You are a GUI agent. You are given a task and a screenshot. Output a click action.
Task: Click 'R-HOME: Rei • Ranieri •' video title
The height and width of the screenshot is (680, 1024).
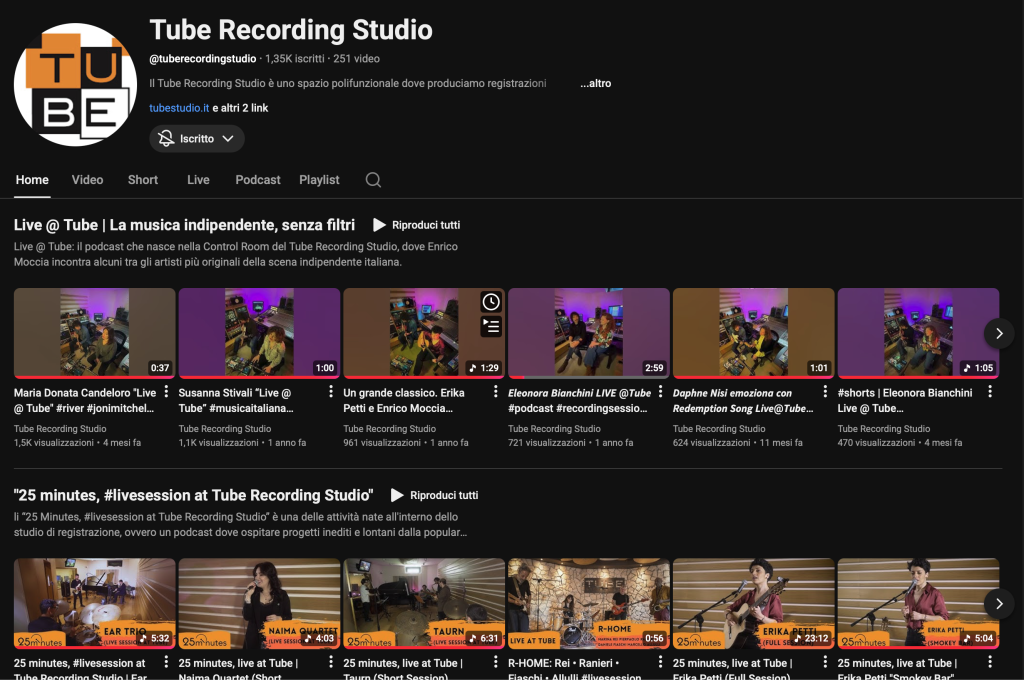coord(575,670)
